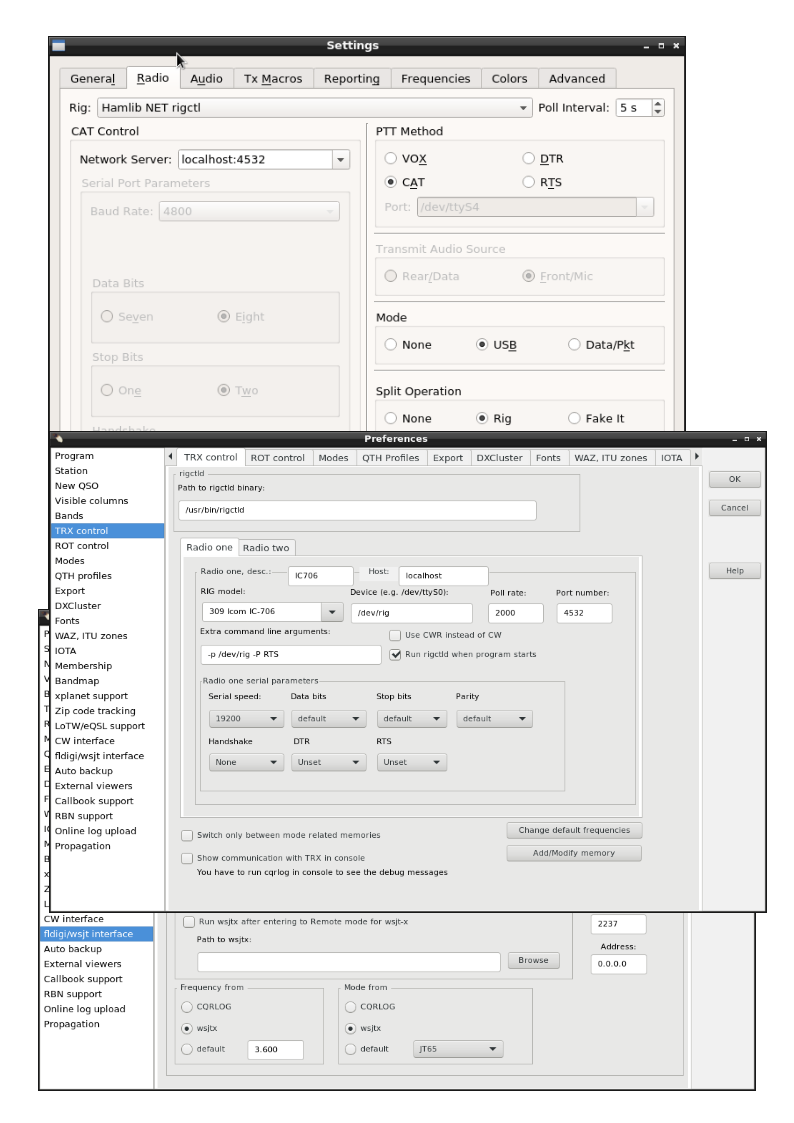This screenshot has width=794, height=1123.
Task: Click Browse for wsjtx path
Action: [533, 960]
